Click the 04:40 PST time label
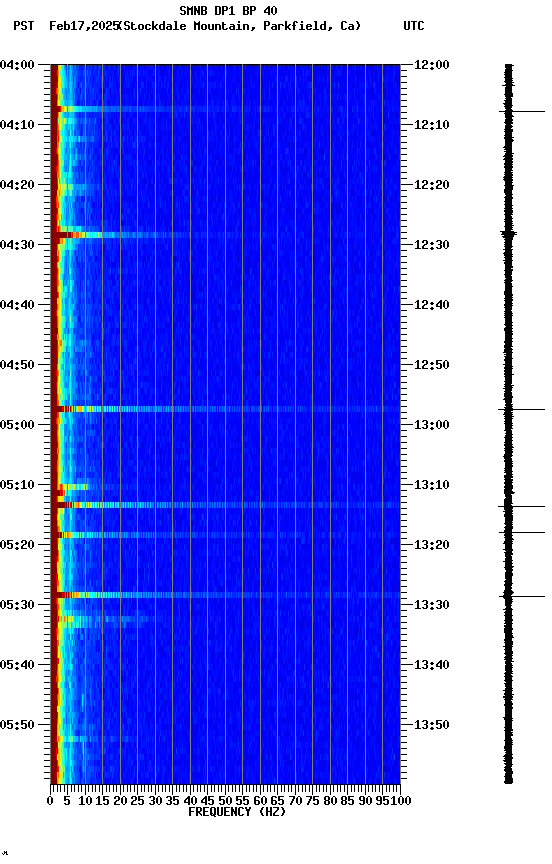The width and height of the screenshot is (552, 864). click(17, 305)
